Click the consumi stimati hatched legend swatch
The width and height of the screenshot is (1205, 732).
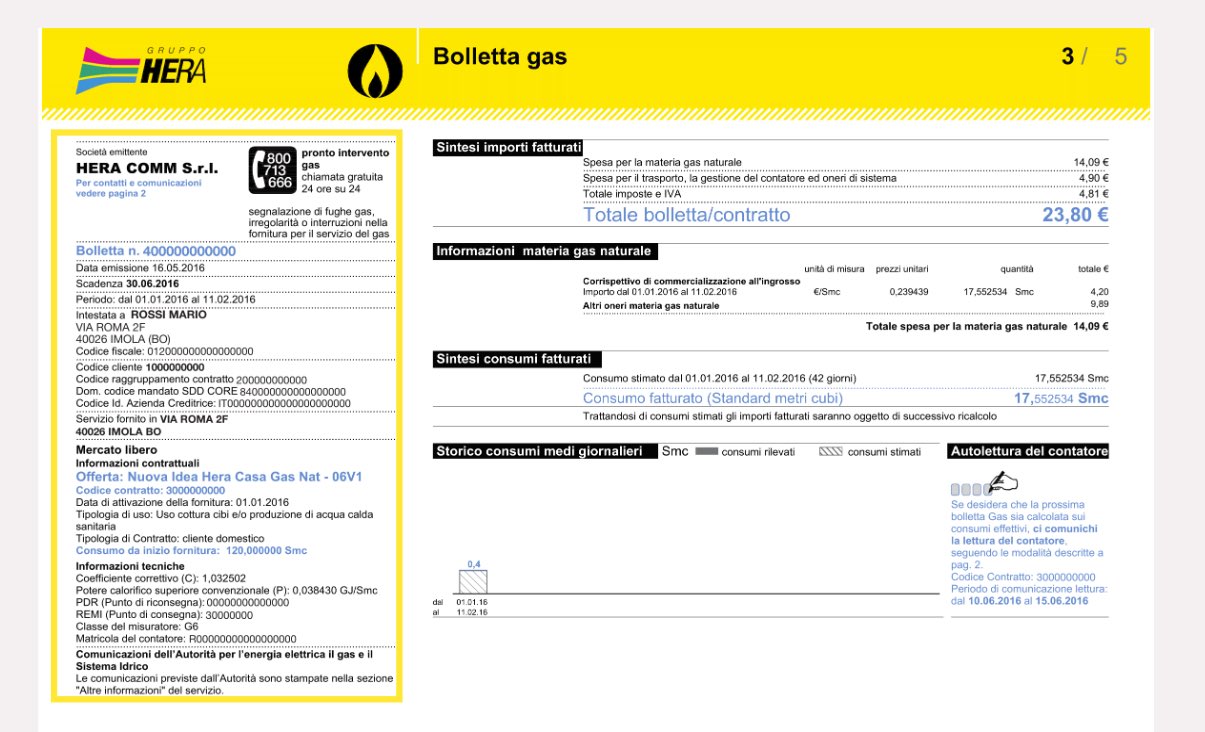click(x=830, y=452)
